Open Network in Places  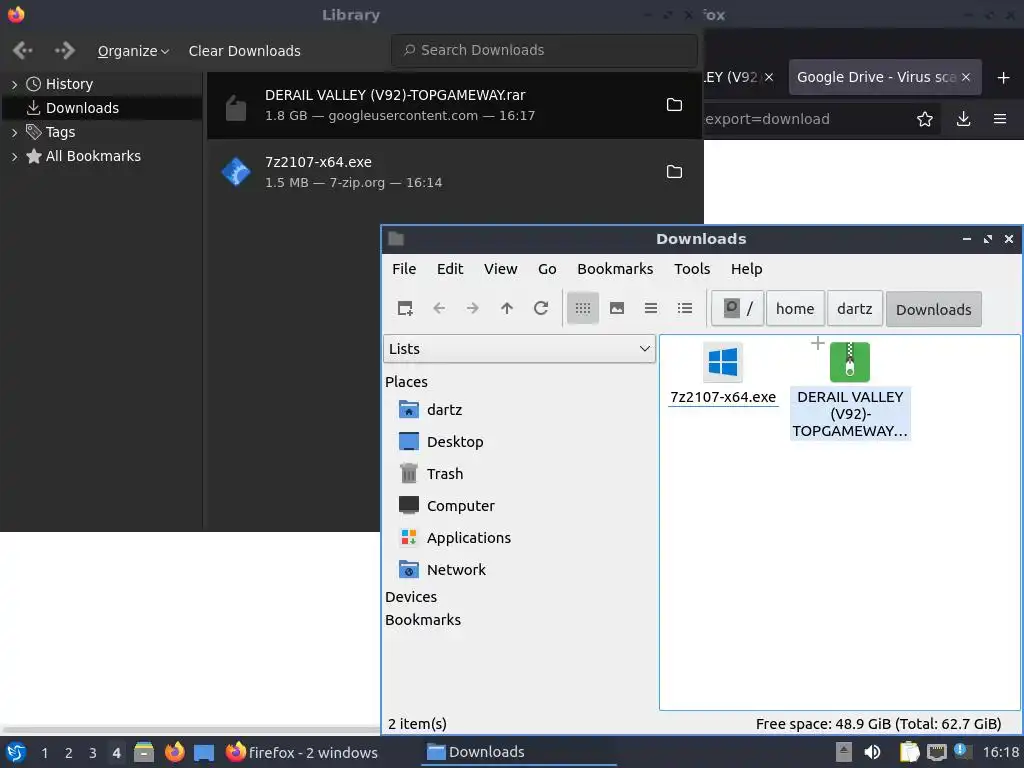click(x=442, y=569)
